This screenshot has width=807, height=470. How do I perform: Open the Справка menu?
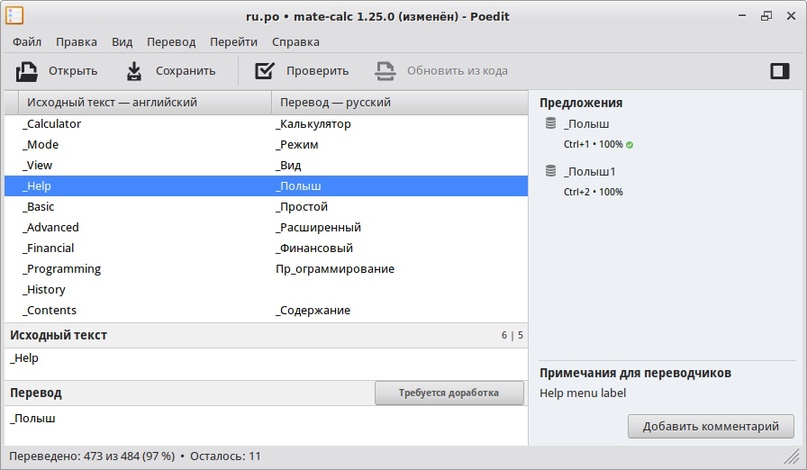295,42
